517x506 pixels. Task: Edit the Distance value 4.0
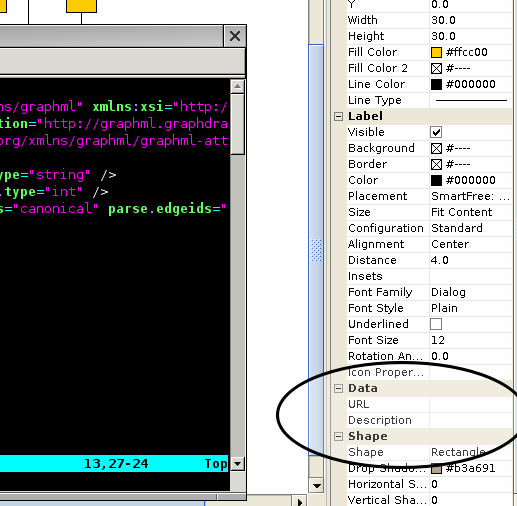(x=471, y=260)
